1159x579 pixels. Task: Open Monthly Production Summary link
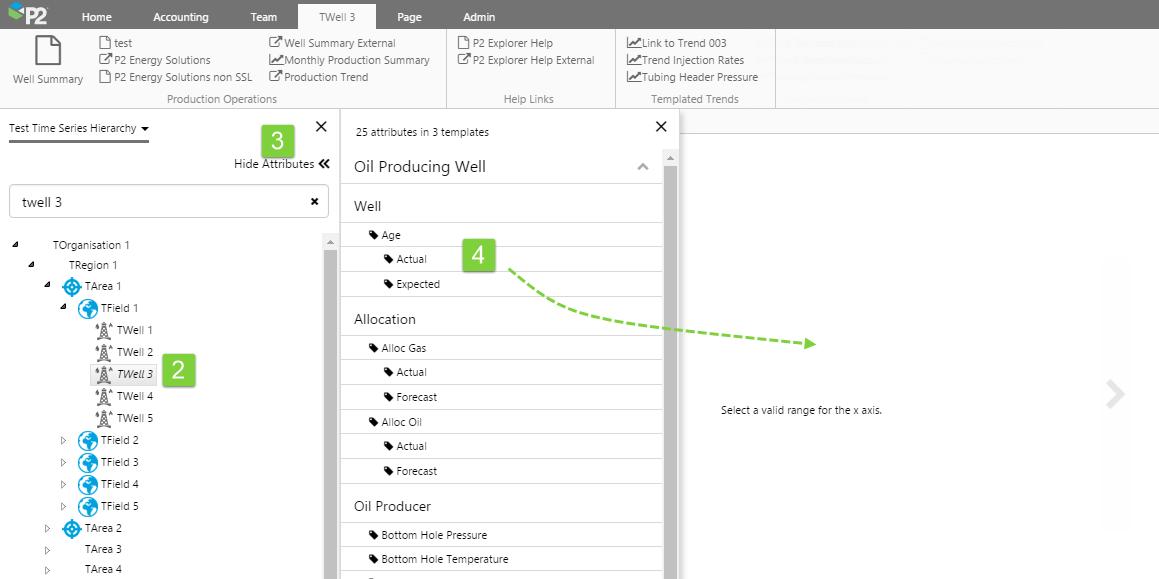(356, 60)
